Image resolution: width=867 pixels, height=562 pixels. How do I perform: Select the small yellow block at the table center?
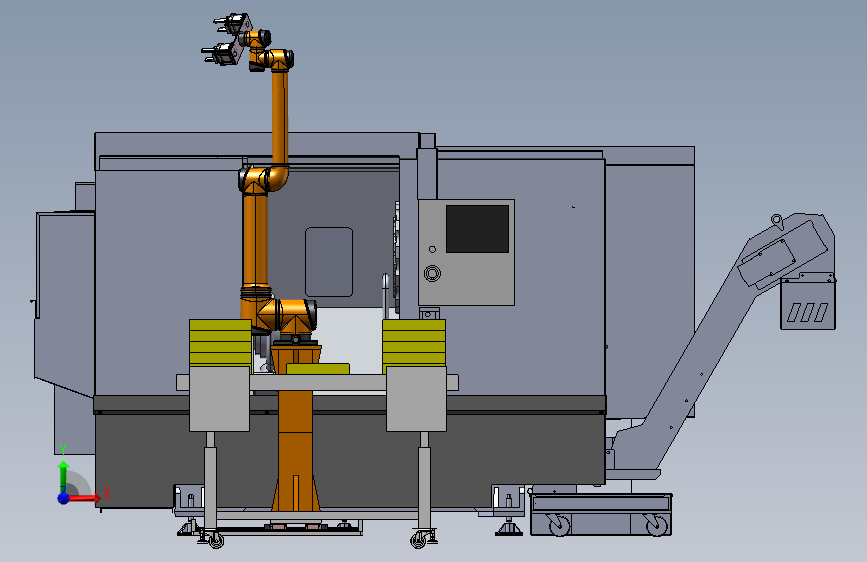click(x=317, y=369)
